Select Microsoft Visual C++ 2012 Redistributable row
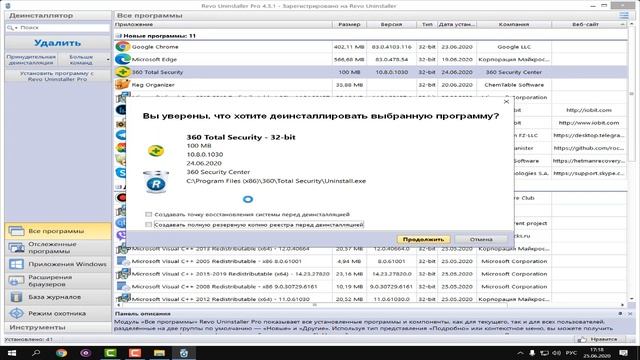640x360 pixels. (x=370, y=299)
